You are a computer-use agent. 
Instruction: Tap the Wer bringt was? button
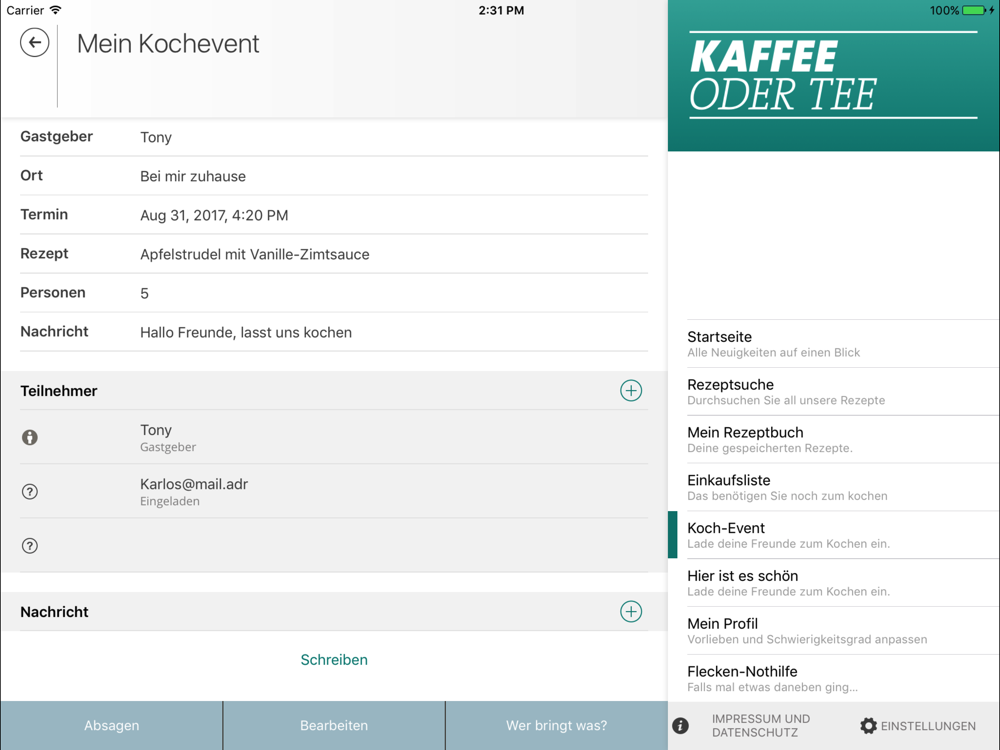pos(557,726)
